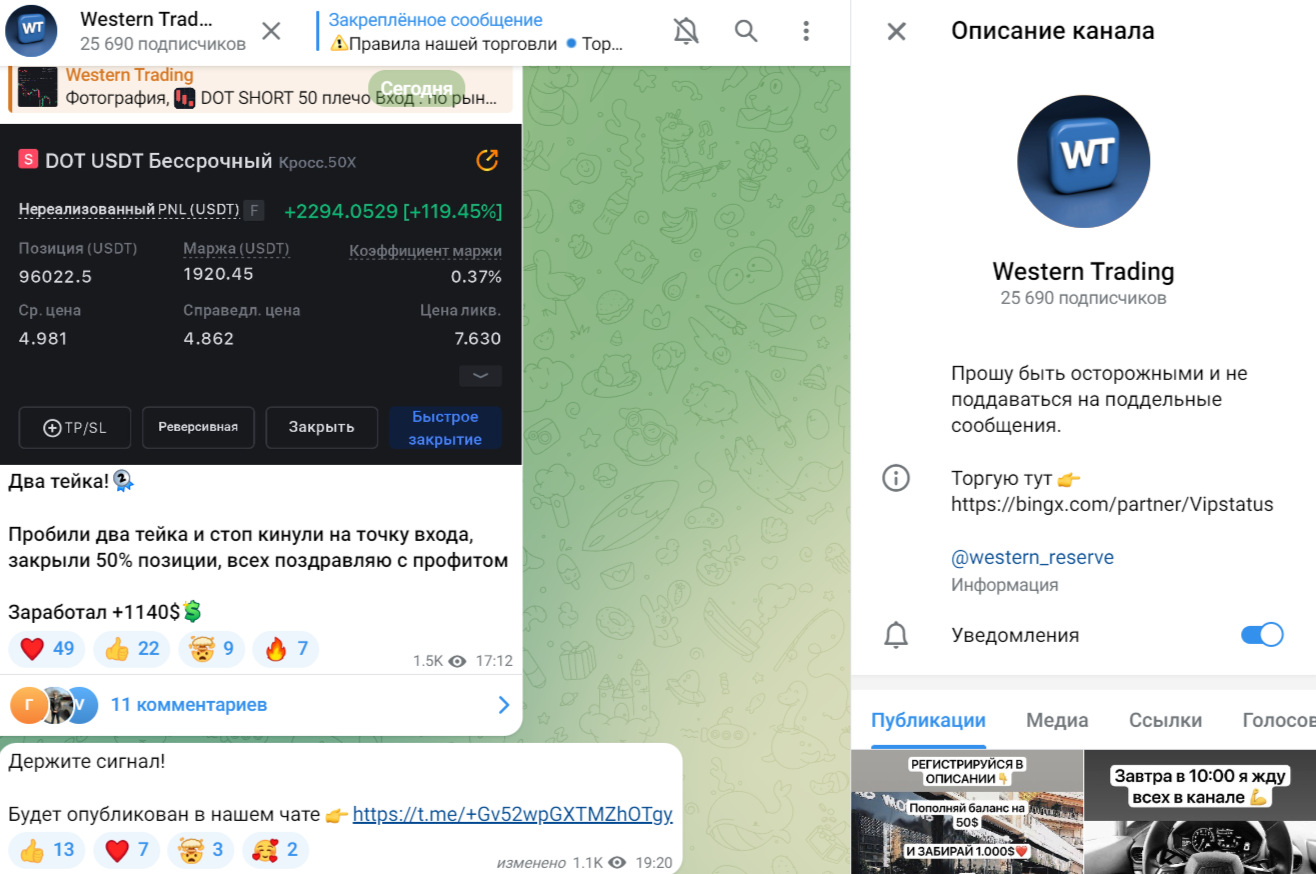
Task: Click the bell icon next to Уведомления
Action: [896, 635]
